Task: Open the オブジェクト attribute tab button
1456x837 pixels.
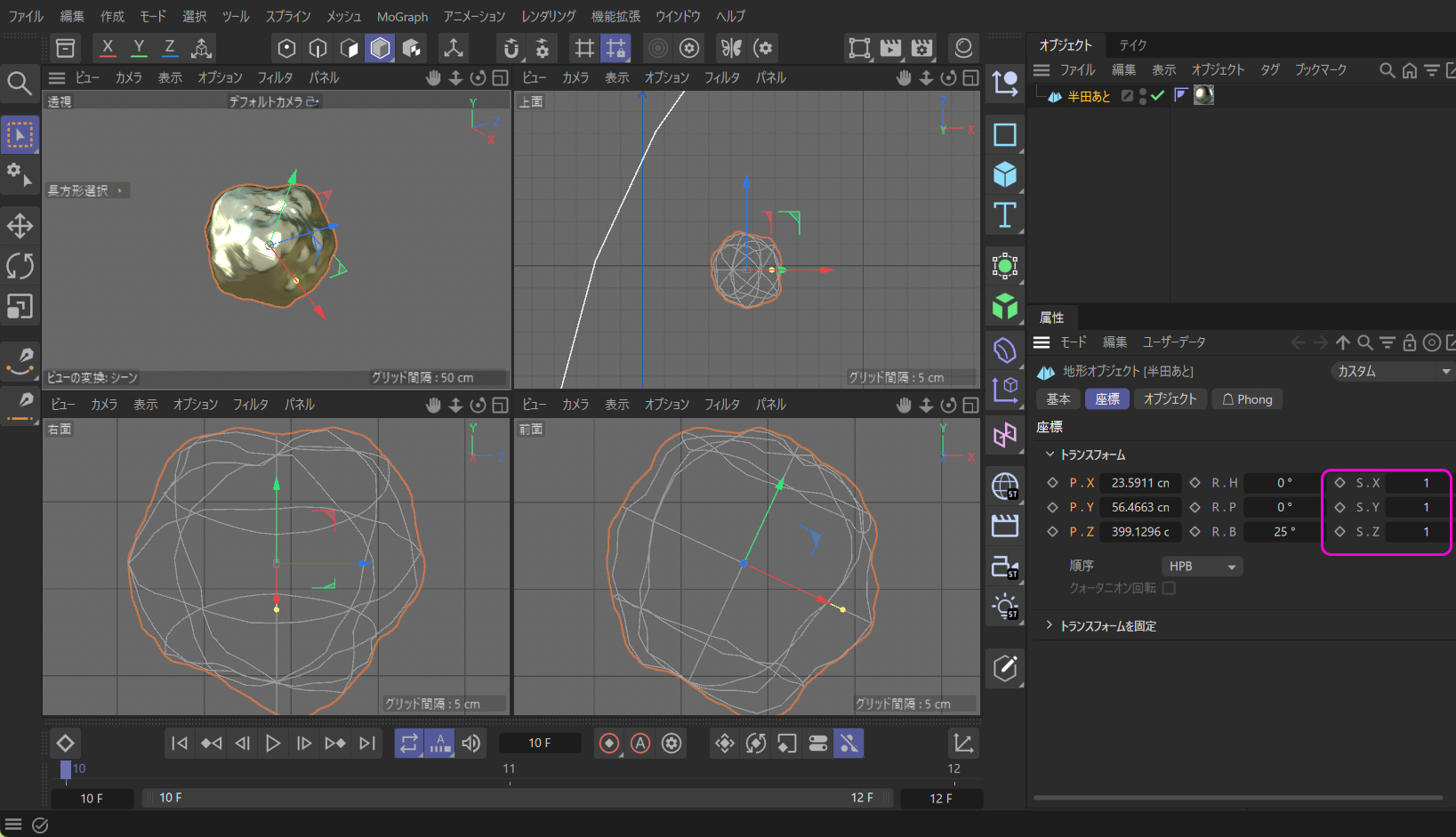Action: click(1170, 399)
